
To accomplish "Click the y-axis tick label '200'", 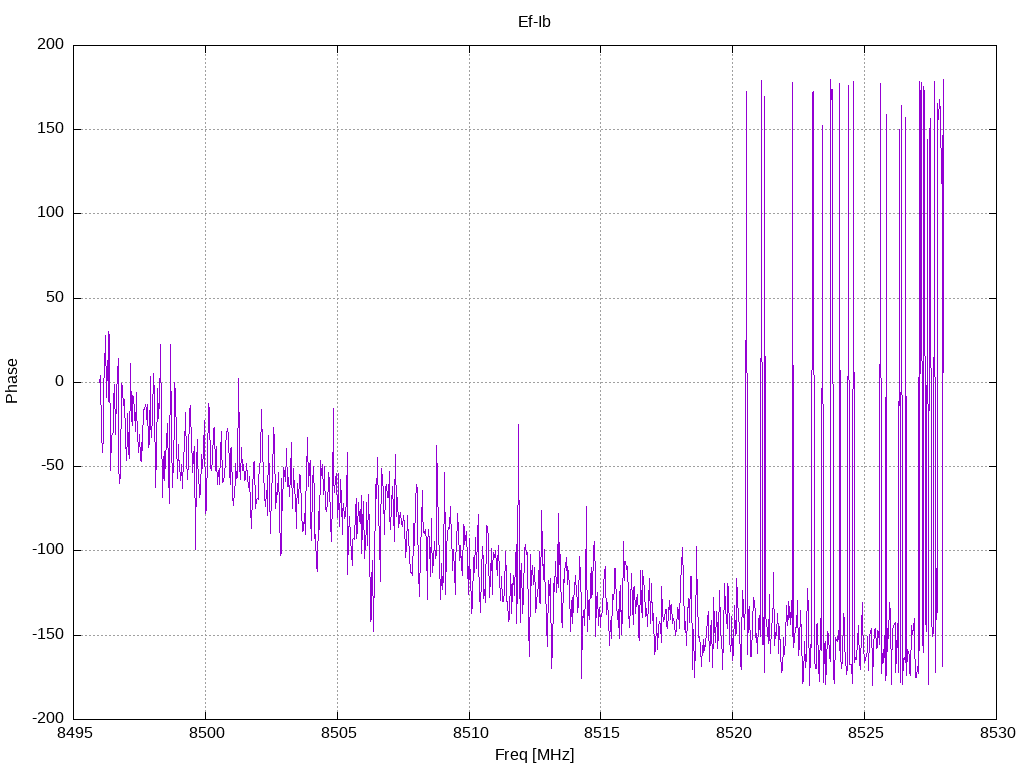I will [51, 44].
